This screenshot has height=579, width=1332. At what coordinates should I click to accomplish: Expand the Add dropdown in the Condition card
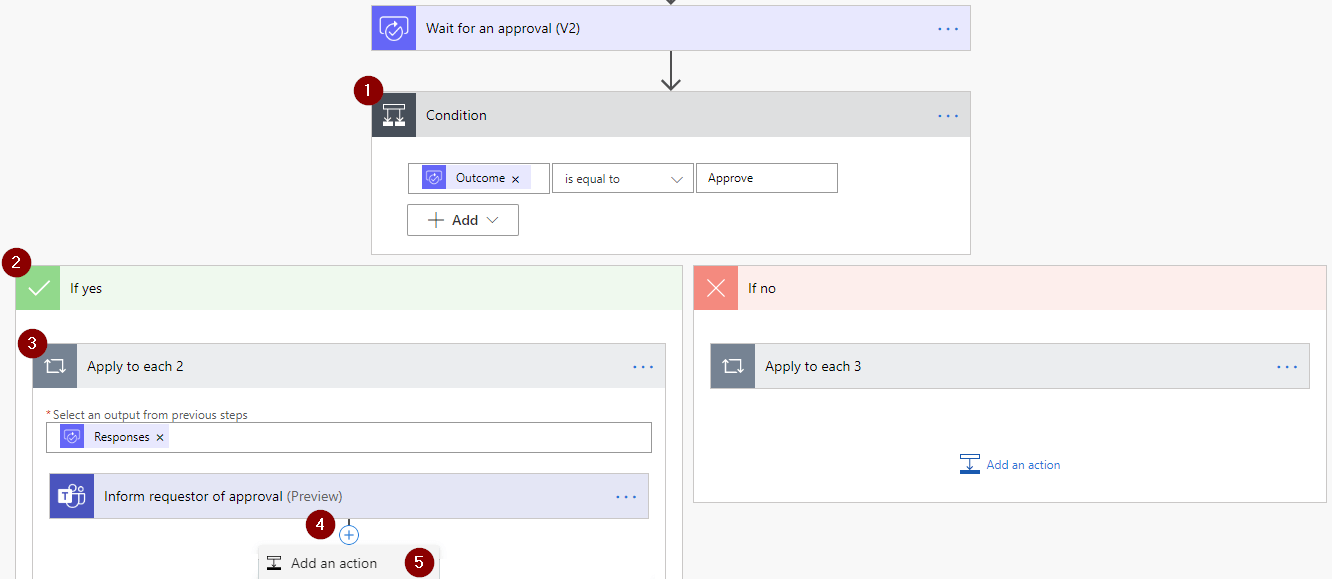tap(462, 219)
